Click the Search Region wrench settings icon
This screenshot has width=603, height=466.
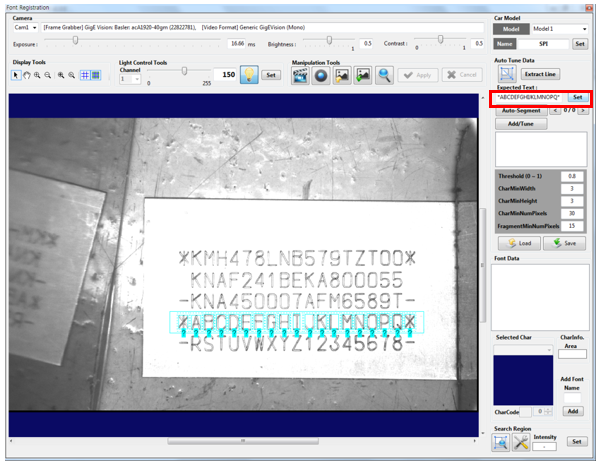[522, 441]
